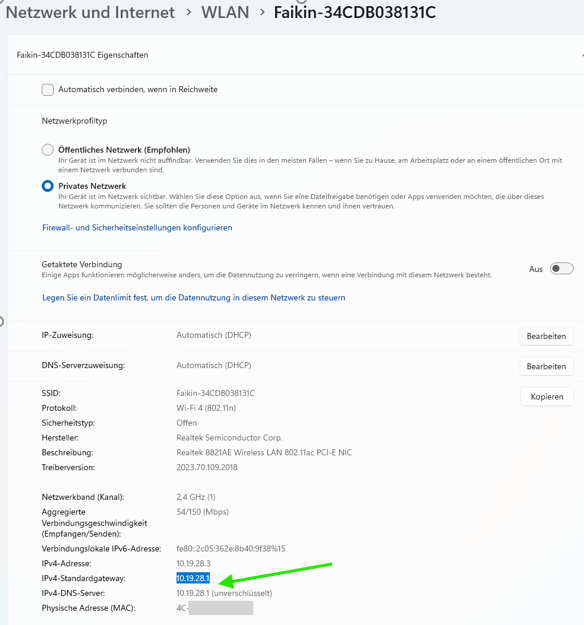This screenshot has width=584, height=625.
Task: Click the IPv4-DNS-Server value
Action: click(224, 593)
